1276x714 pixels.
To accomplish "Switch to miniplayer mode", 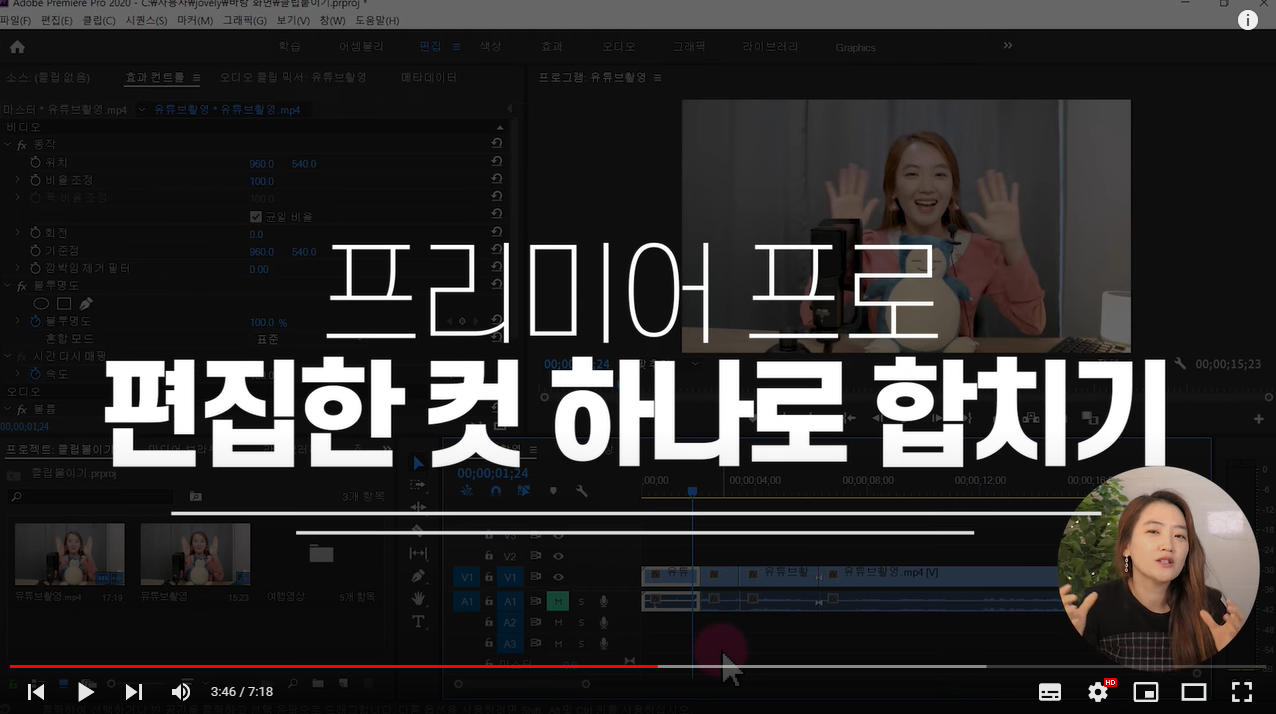I will [x=1145, y=691].
